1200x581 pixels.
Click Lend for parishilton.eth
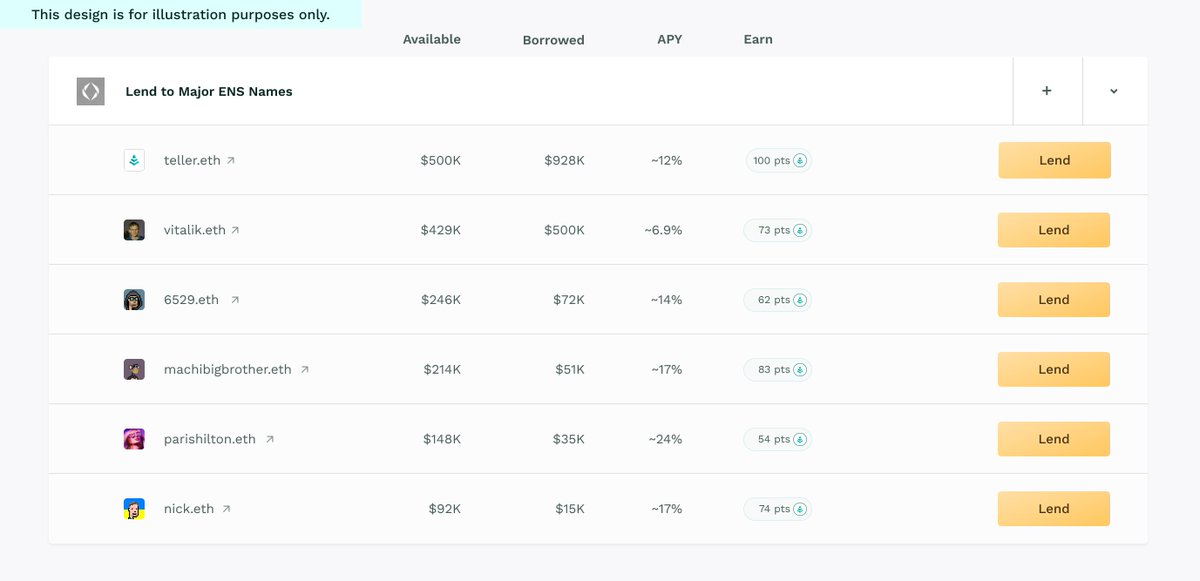[1054, 438]
